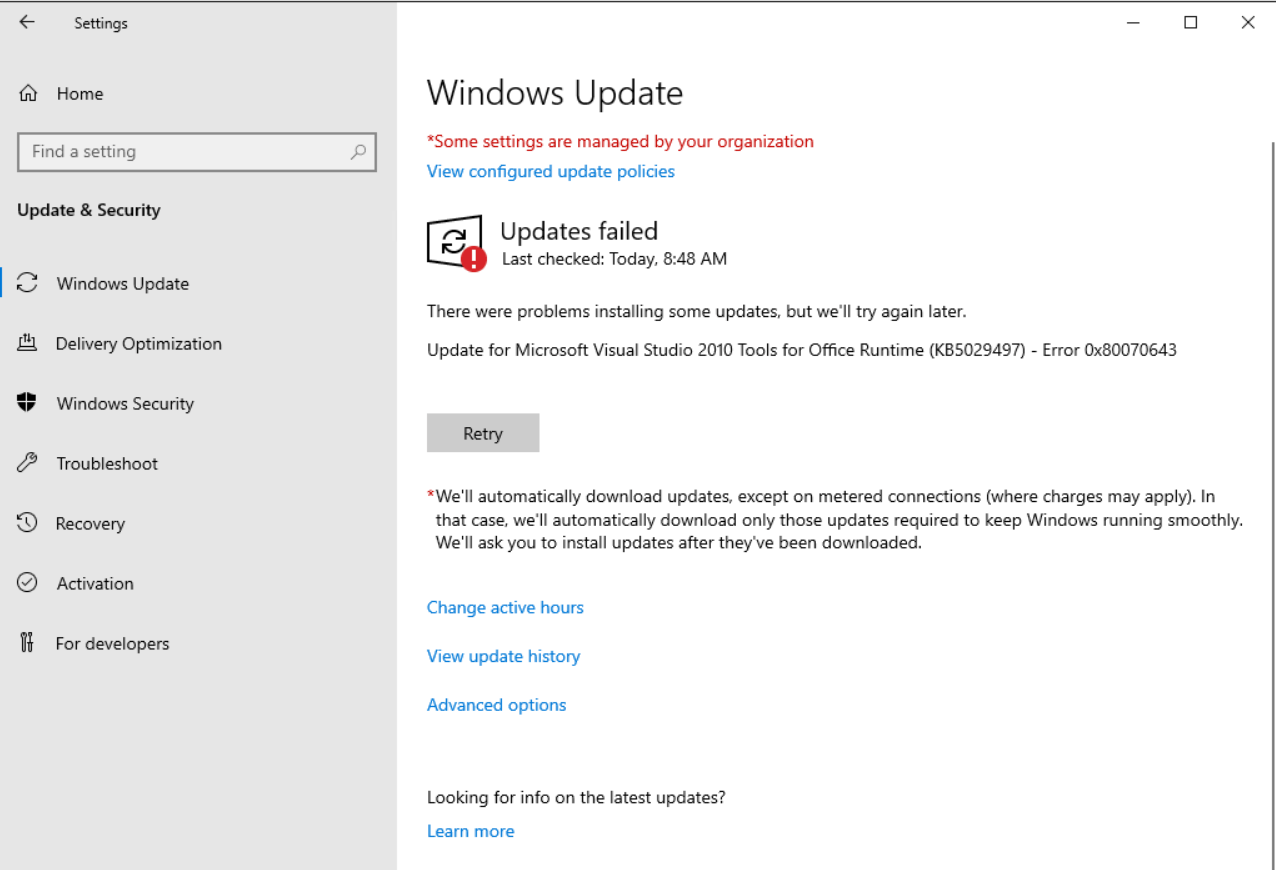Click the Updates failed status icon
Image resolution: width=1276 pixels, height=870 pixels.
pyautogui.click(x=456, y=243)
